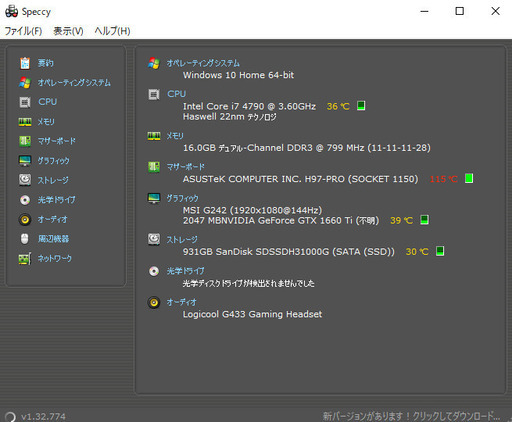Click the new version download link
The width and height of the screenshot is (512, 422).
tap(411, 416)
